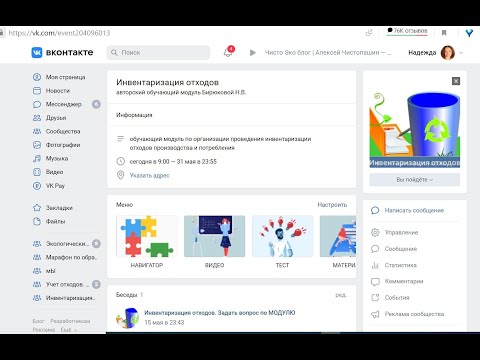480x360 pixels.
Task: Click the event time clock icon
Action: [x=120, y=161]
